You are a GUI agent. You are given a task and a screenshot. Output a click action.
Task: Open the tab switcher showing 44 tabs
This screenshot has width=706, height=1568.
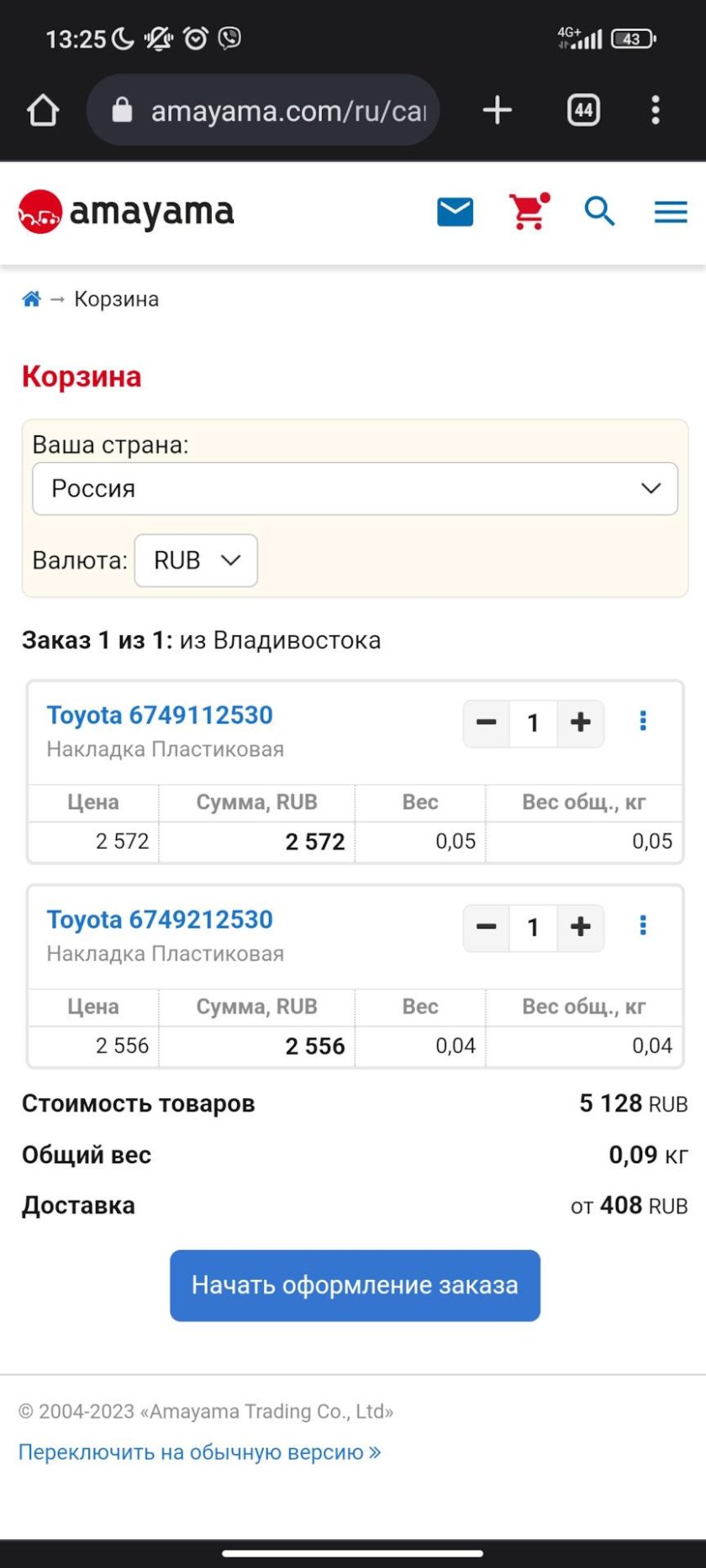click(584, 110)
